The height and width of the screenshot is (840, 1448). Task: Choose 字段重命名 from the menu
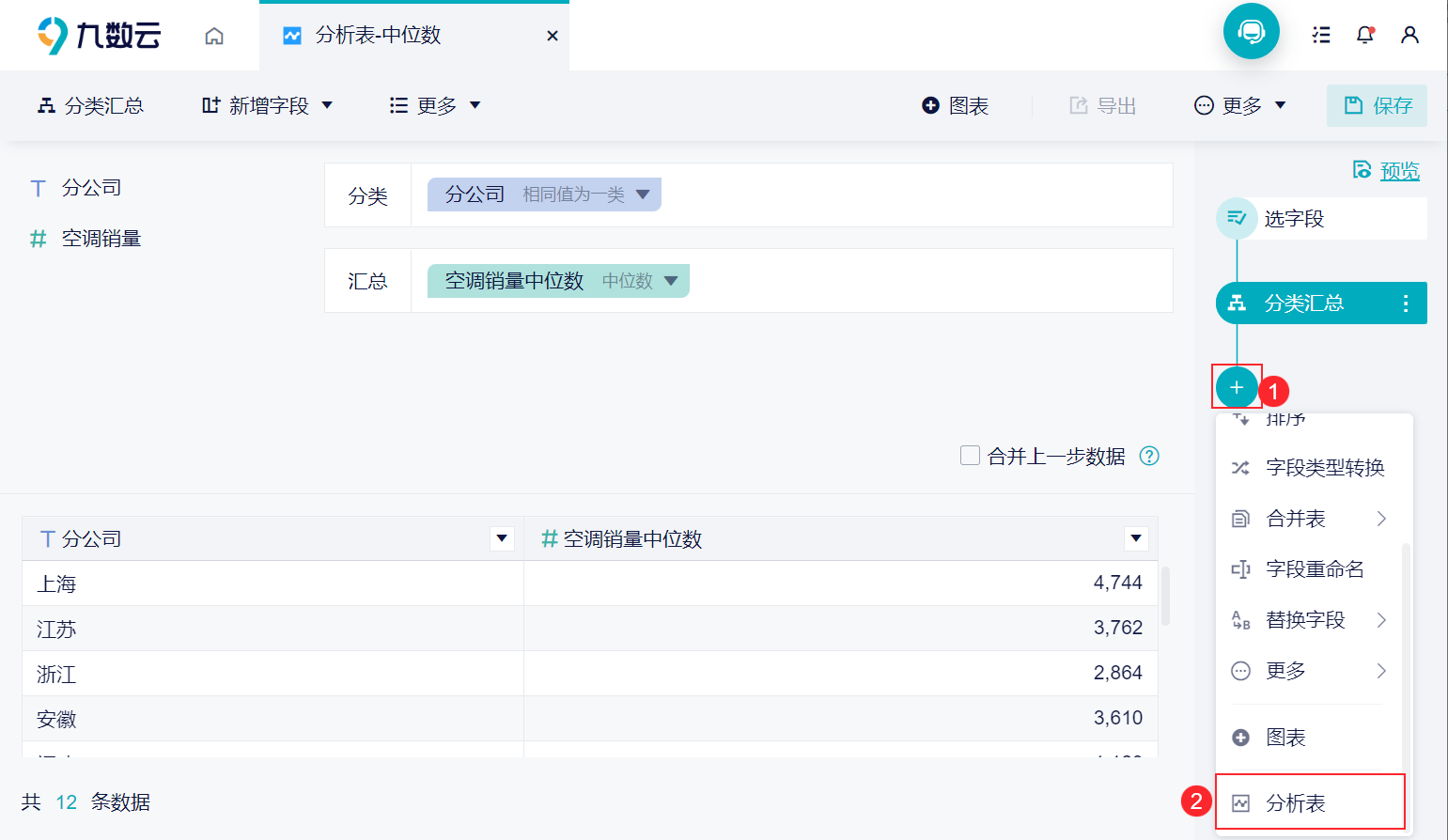[1309, 569]
